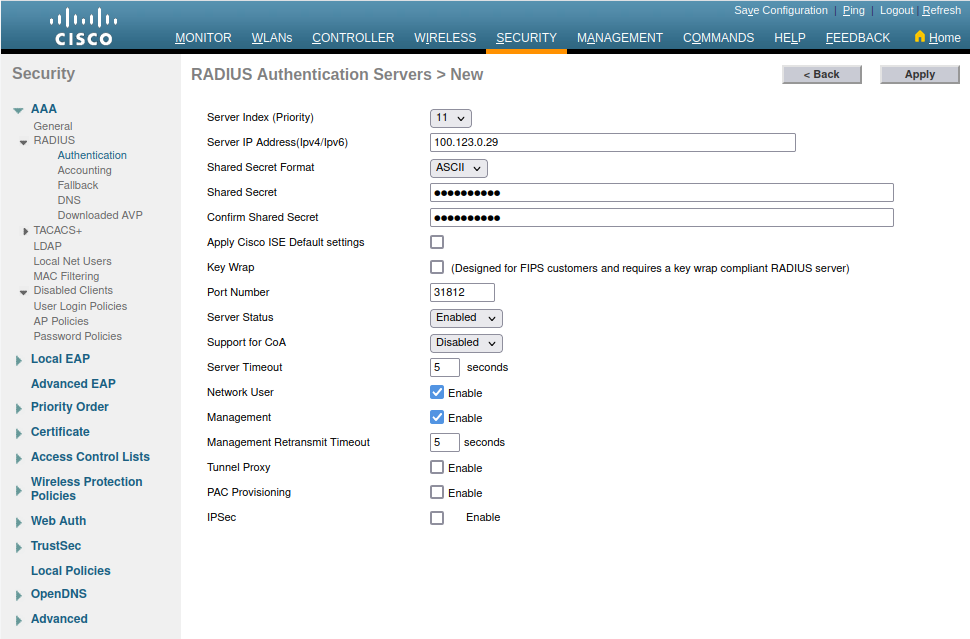The width and height of the screenshot is (970, 639).
Task: Click the Cisco logo
Action: (84, 27)
